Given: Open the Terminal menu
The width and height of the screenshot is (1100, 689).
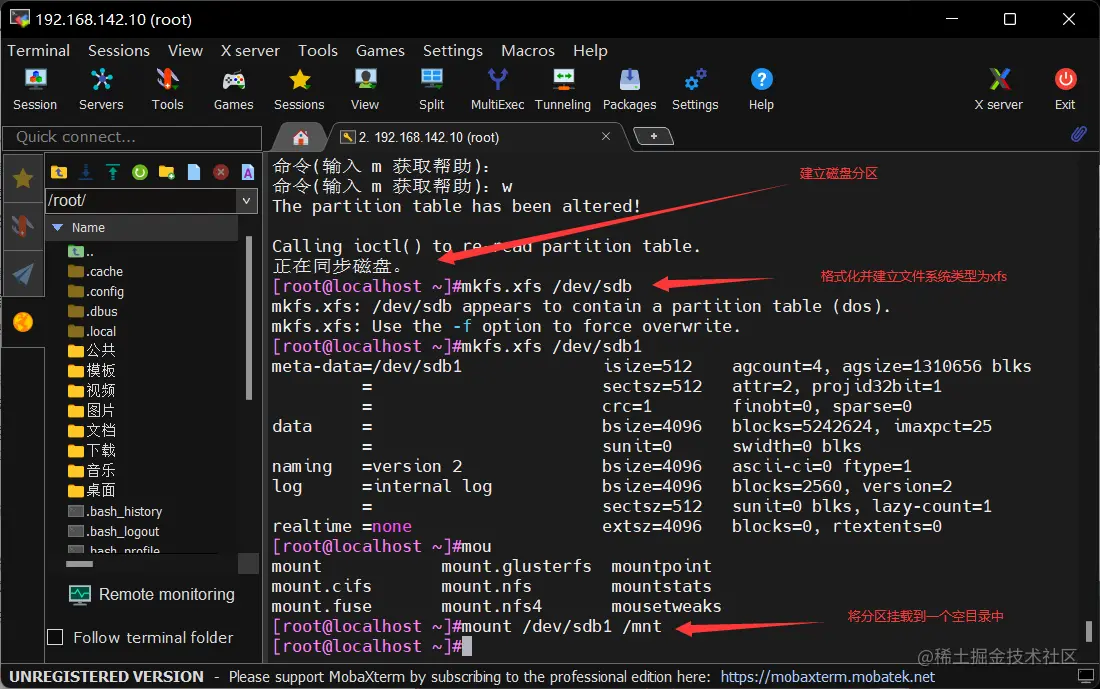Looking at the screenshot, I should pos(39,51).
